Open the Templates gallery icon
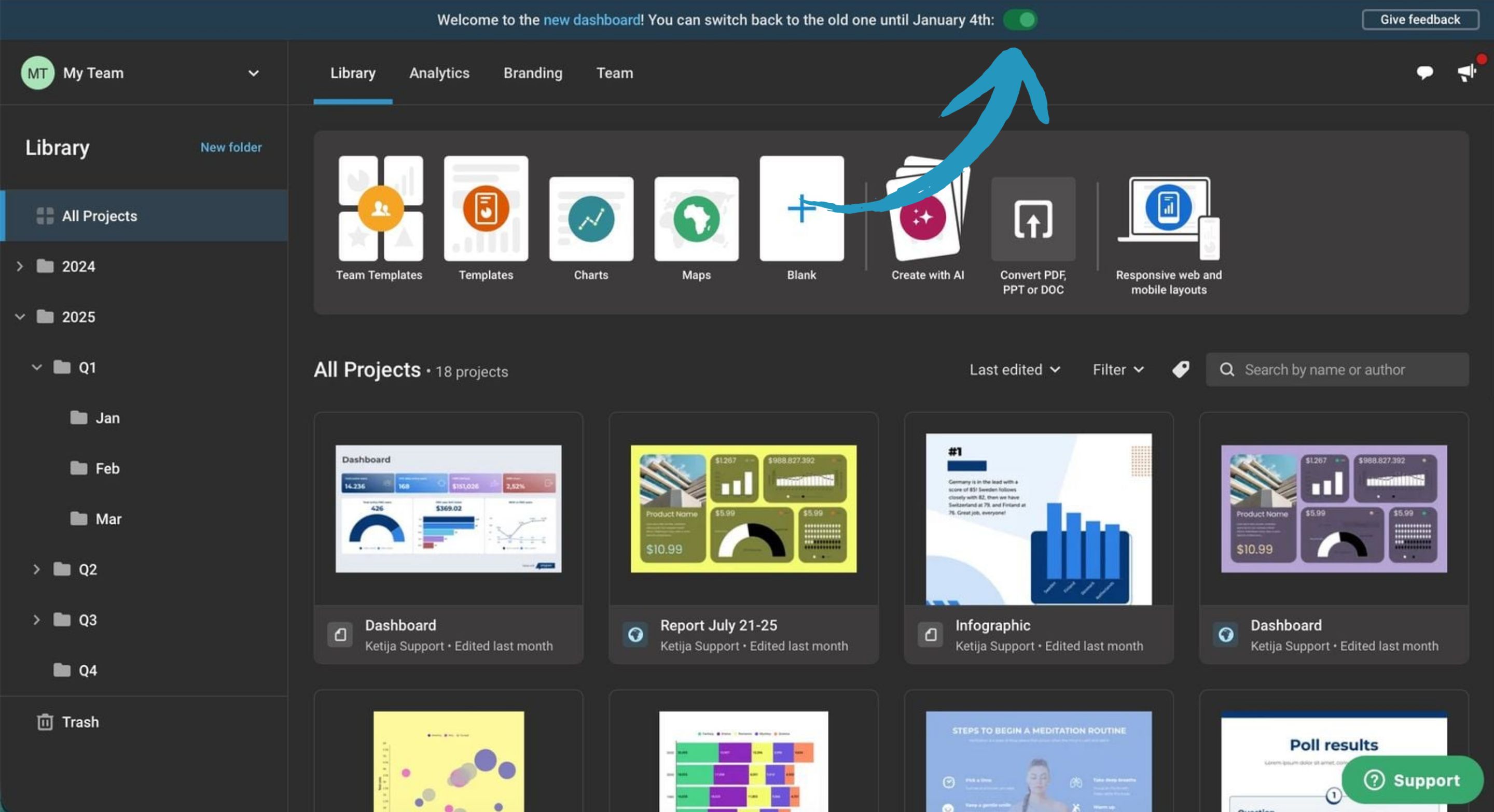 click(x=486, y=218)
